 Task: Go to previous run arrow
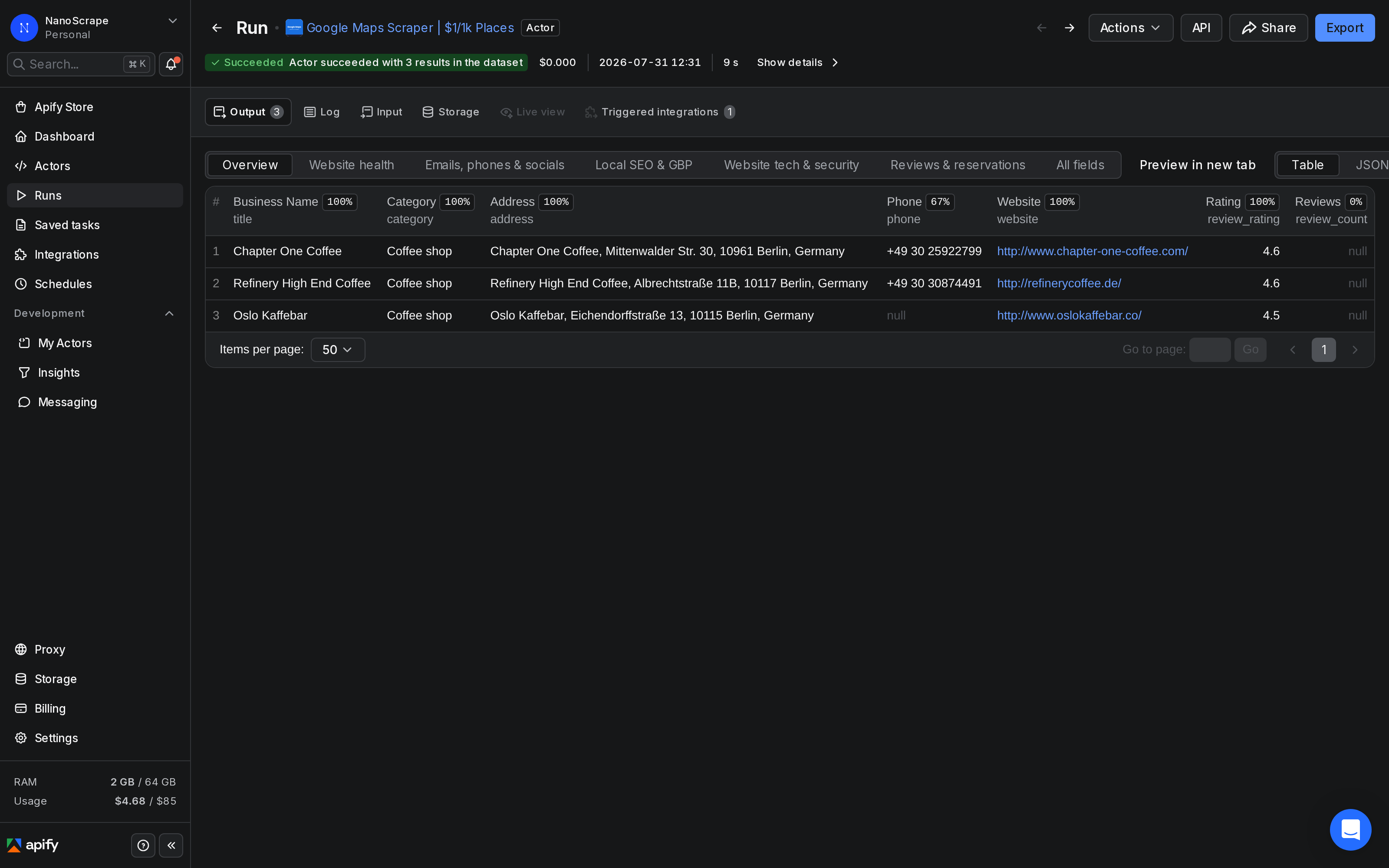[x=1042, y=27]
